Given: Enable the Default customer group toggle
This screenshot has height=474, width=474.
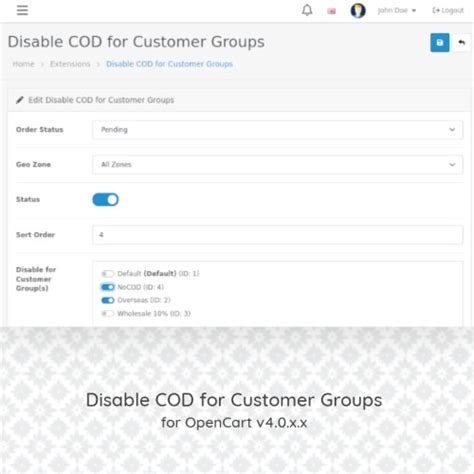Looking at the screenshot, I should (108, 274).
